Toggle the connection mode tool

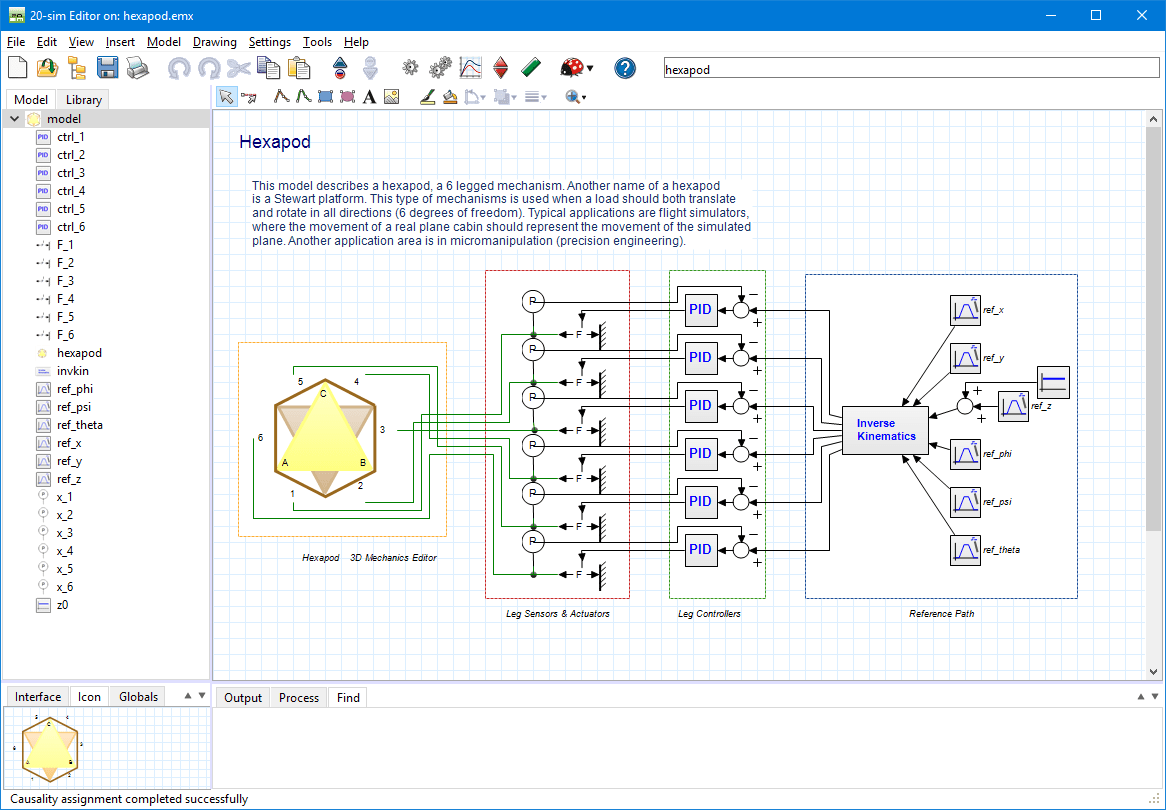pos(248,97)
